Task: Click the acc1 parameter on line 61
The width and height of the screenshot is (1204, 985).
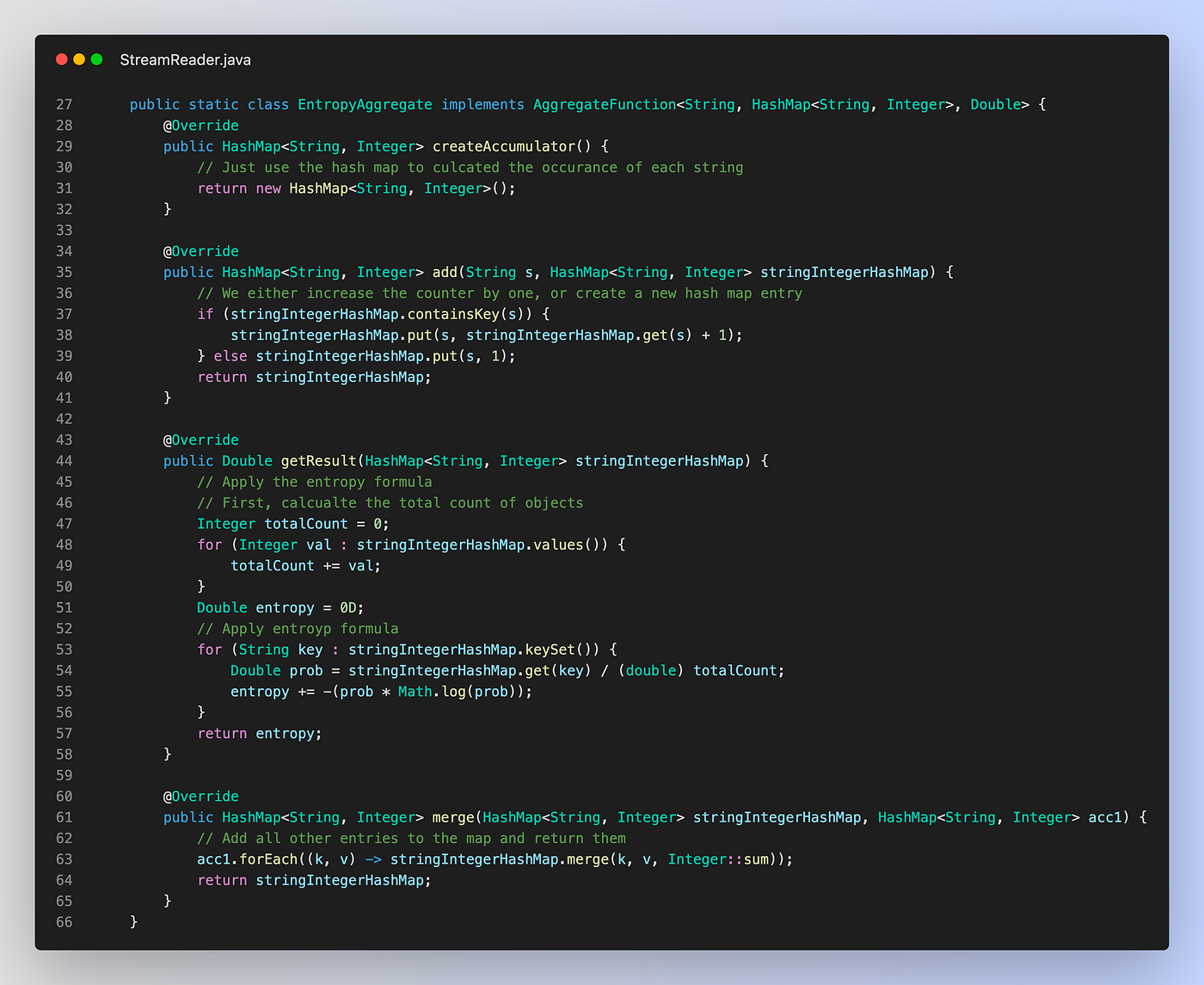Action: [x=1105, y=817]
